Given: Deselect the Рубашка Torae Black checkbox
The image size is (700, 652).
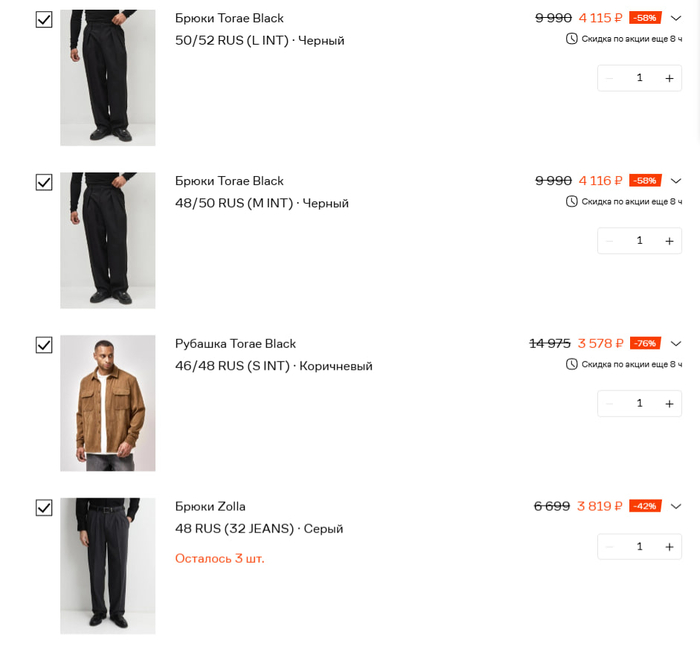Looking at the screenshot, I should [x=44, y=345].
